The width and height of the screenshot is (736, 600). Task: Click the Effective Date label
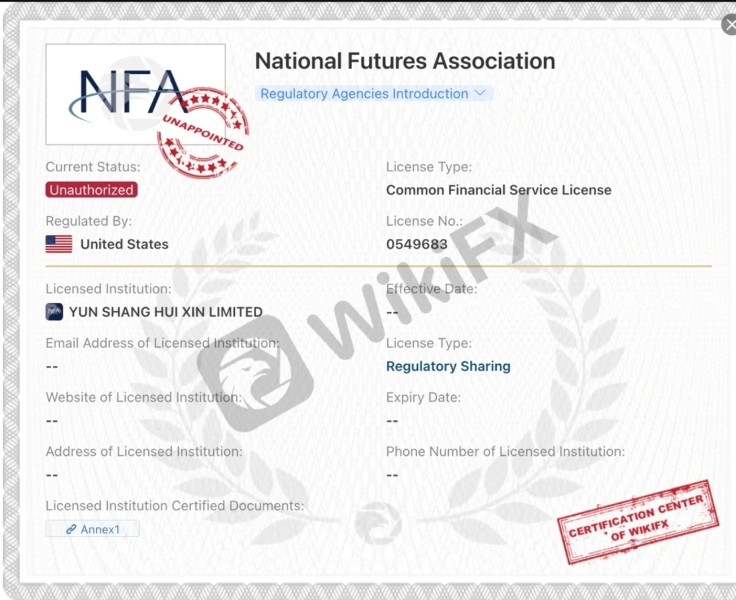pos(432,289)
